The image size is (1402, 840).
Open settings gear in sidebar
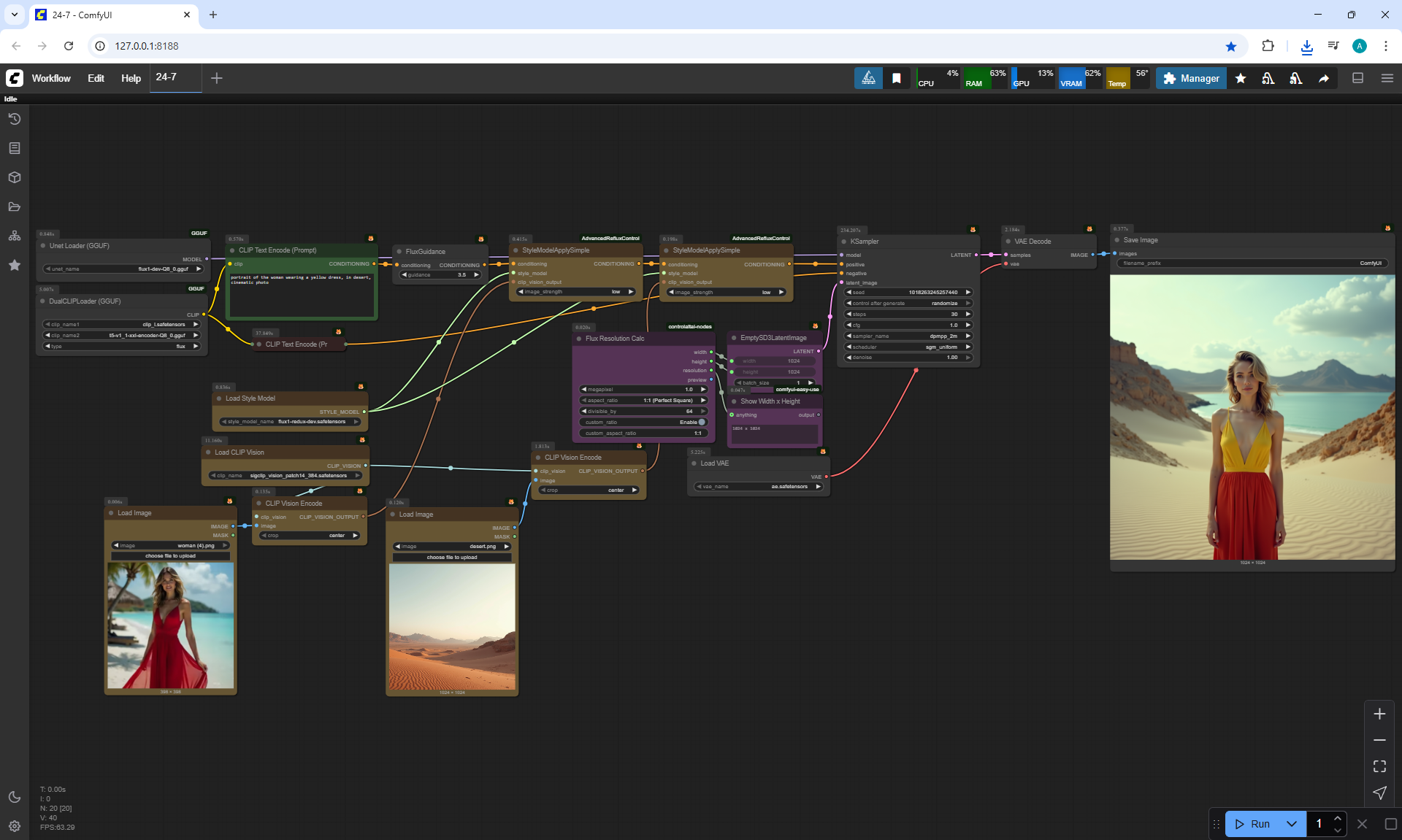(x=14, y=826)
